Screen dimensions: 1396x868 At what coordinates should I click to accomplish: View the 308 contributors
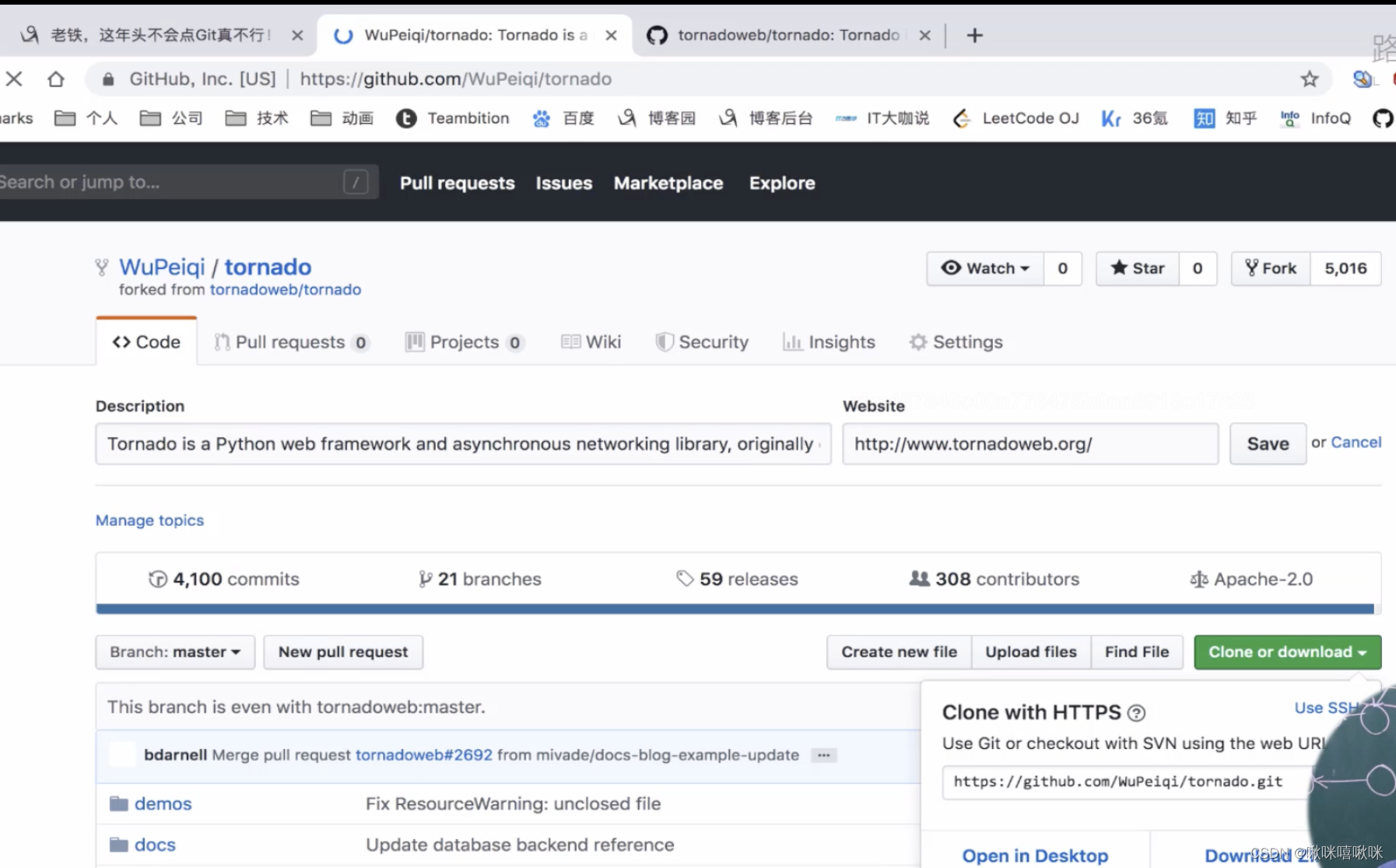pyautogui.click(x=994, y=579)
